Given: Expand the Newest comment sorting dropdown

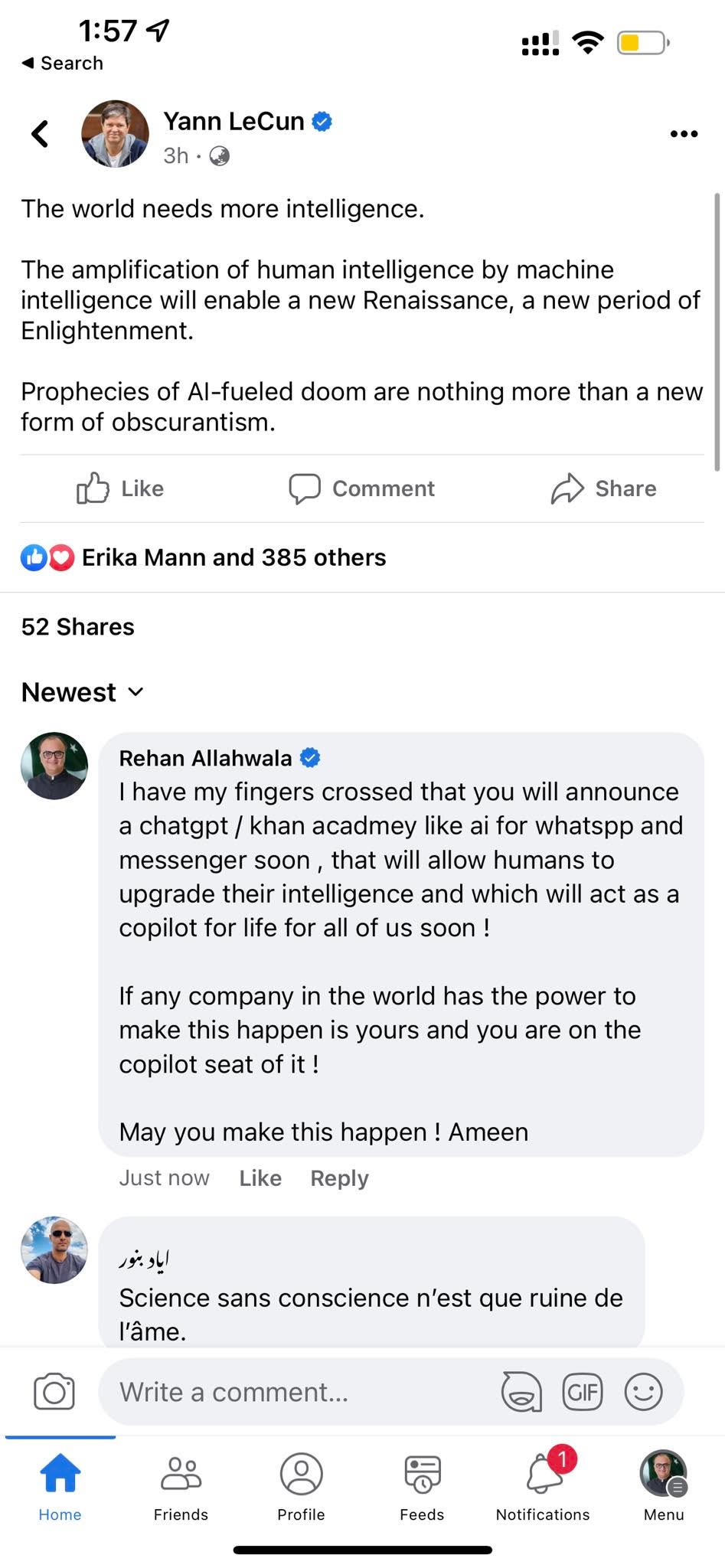Looking at the screenshot, I should tap(83, 692).
